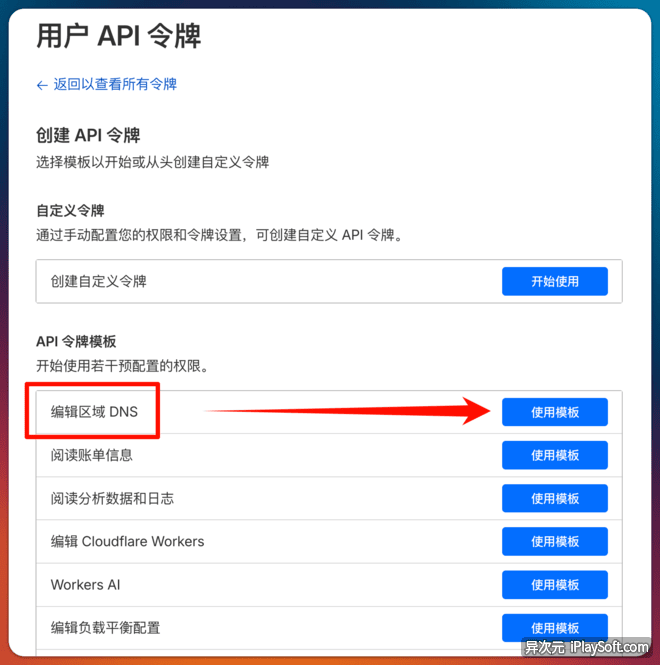
Task: Select the 阅读账单信息 template name
Action: pos(91,455)
